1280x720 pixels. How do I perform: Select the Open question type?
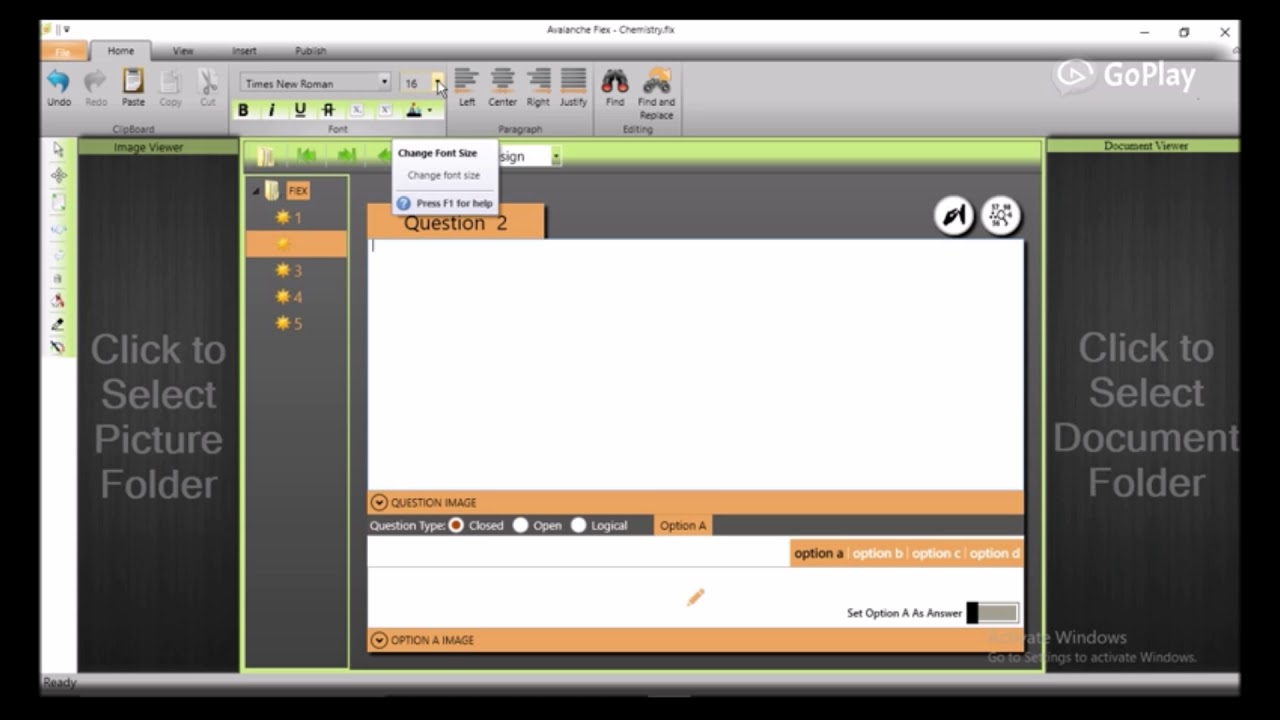[520, 525]
